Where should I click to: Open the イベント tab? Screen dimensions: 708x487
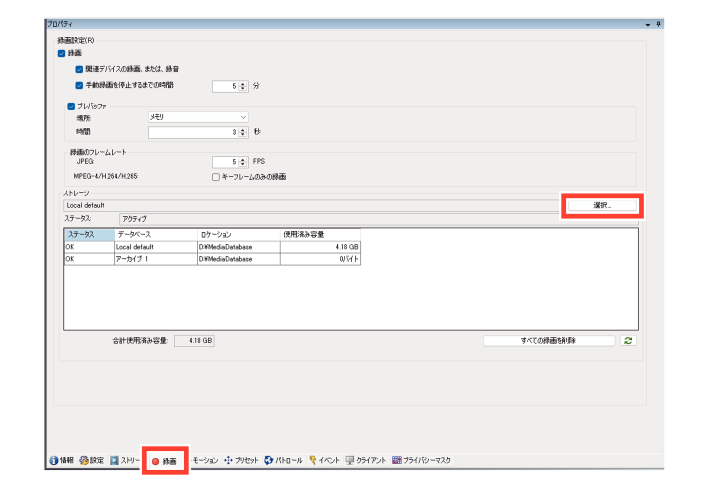(324, 460)
